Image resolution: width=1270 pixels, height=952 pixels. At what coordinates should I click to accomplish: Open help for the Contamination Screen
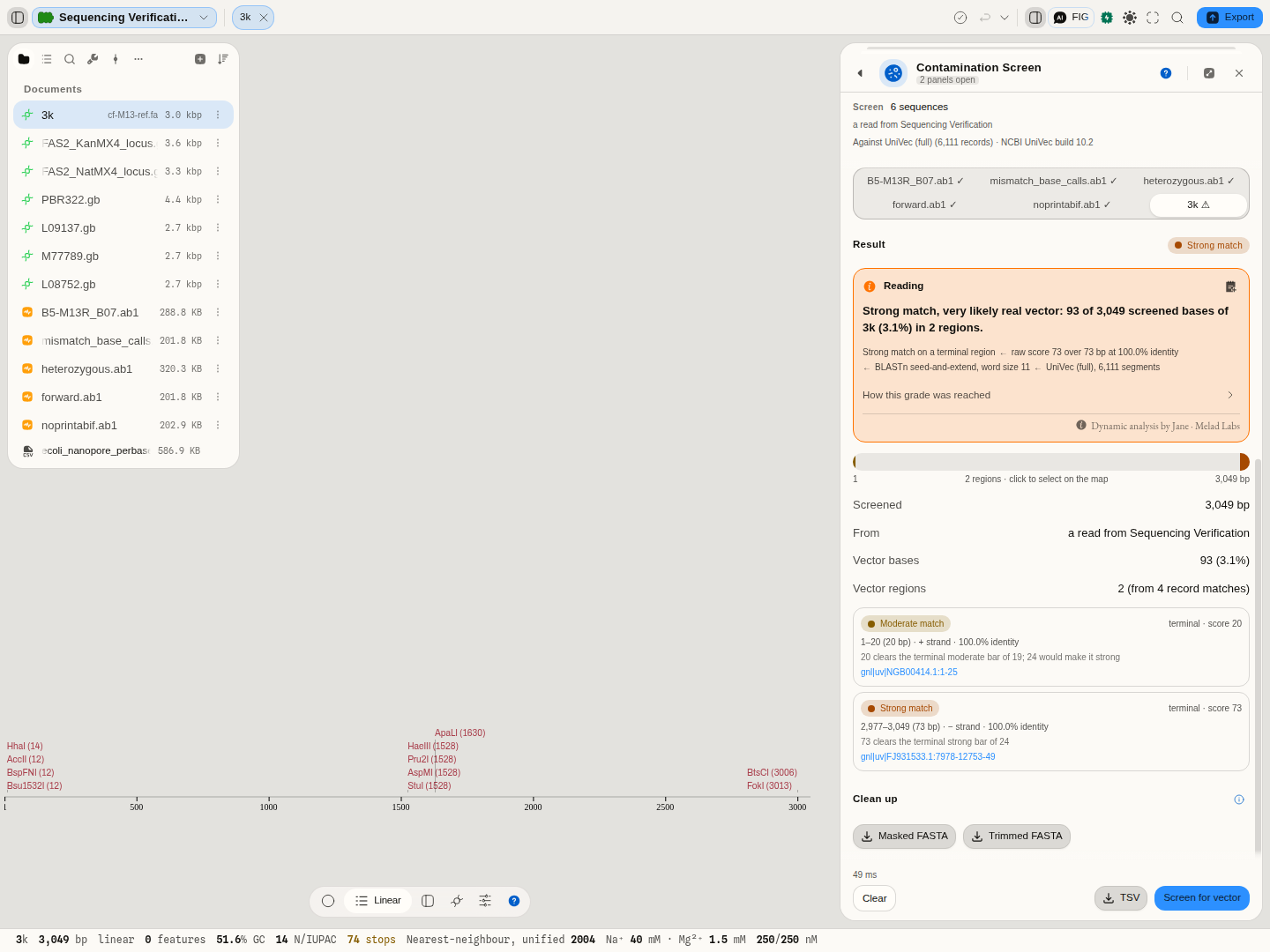pyautogui.click(x=1166, y=73)
